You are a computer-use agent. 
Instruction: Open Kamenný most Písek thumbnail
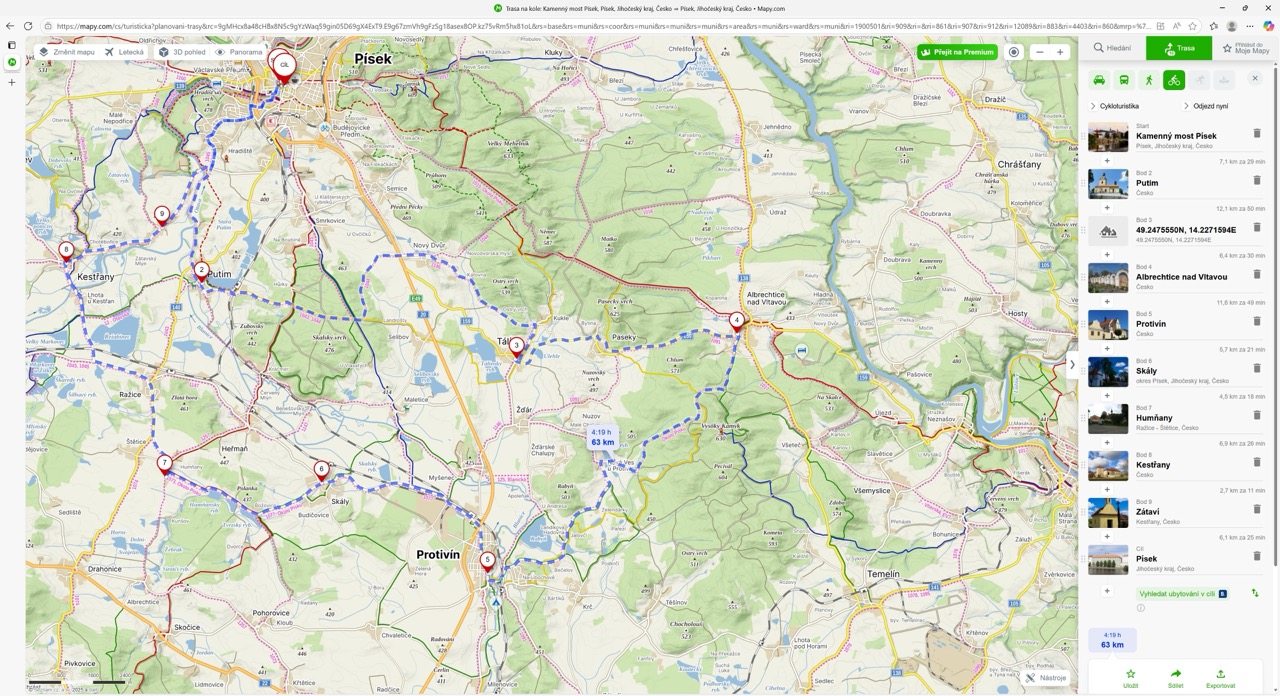(x=1108, y=137)
